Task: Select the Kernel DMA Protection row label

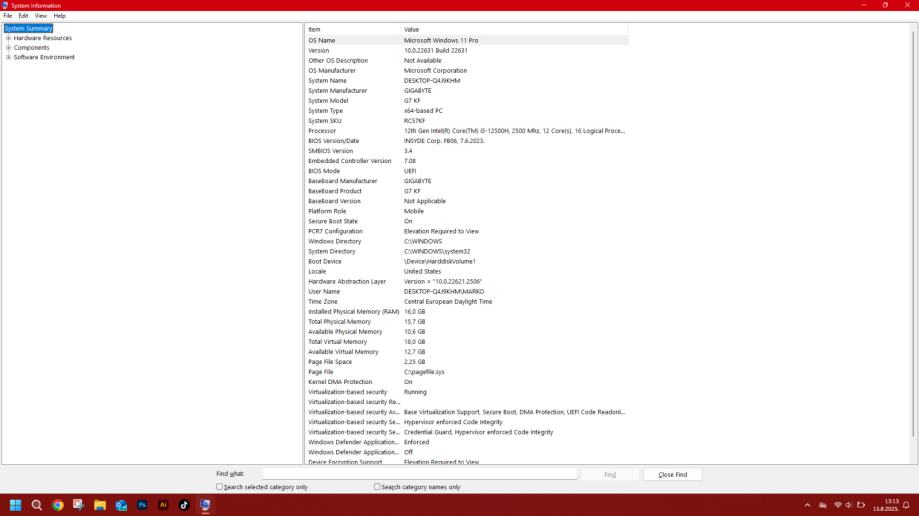Action: point(340,382)
